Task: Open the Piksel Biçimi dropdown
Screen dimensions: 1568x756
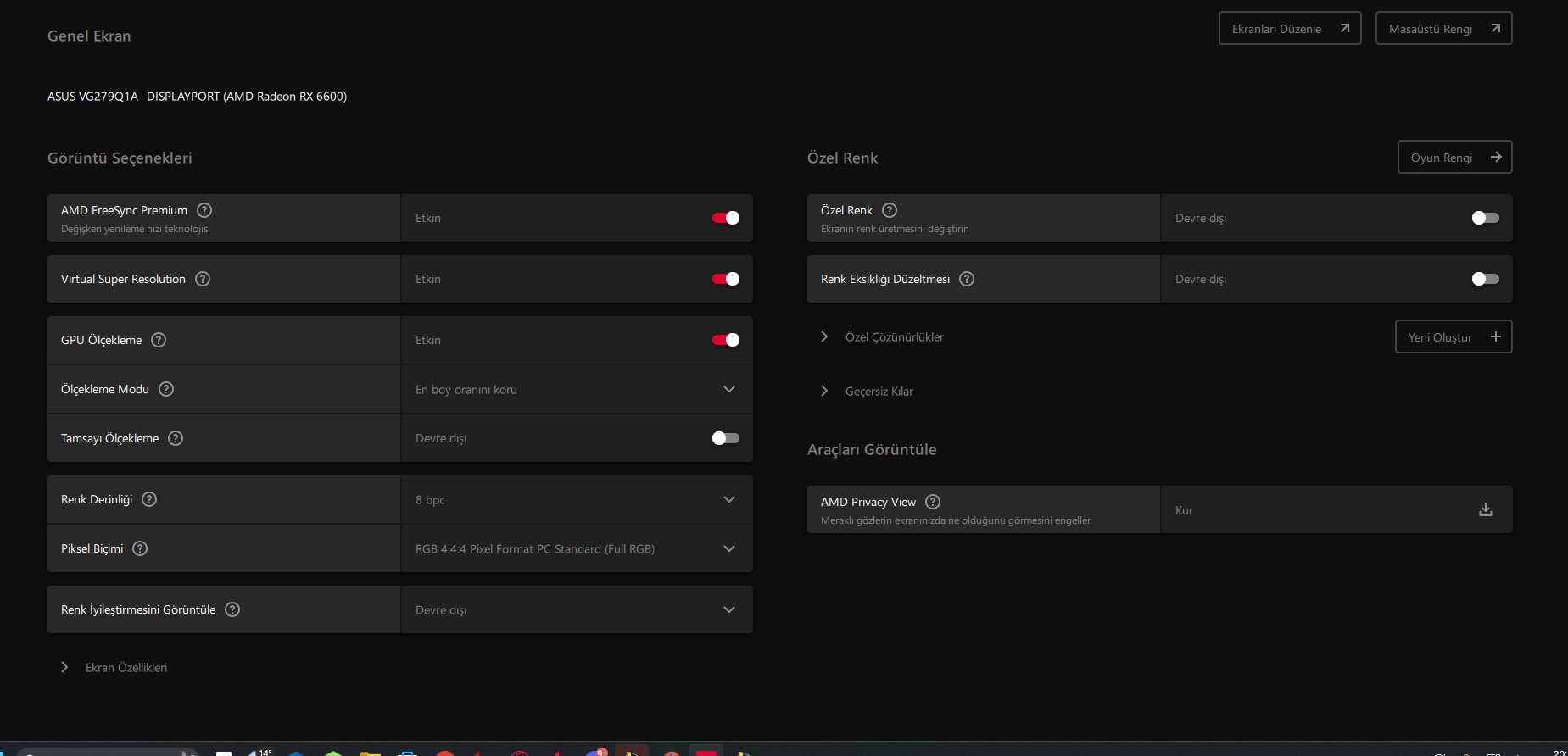Action: pyautogui.click(x=577, y=548)
